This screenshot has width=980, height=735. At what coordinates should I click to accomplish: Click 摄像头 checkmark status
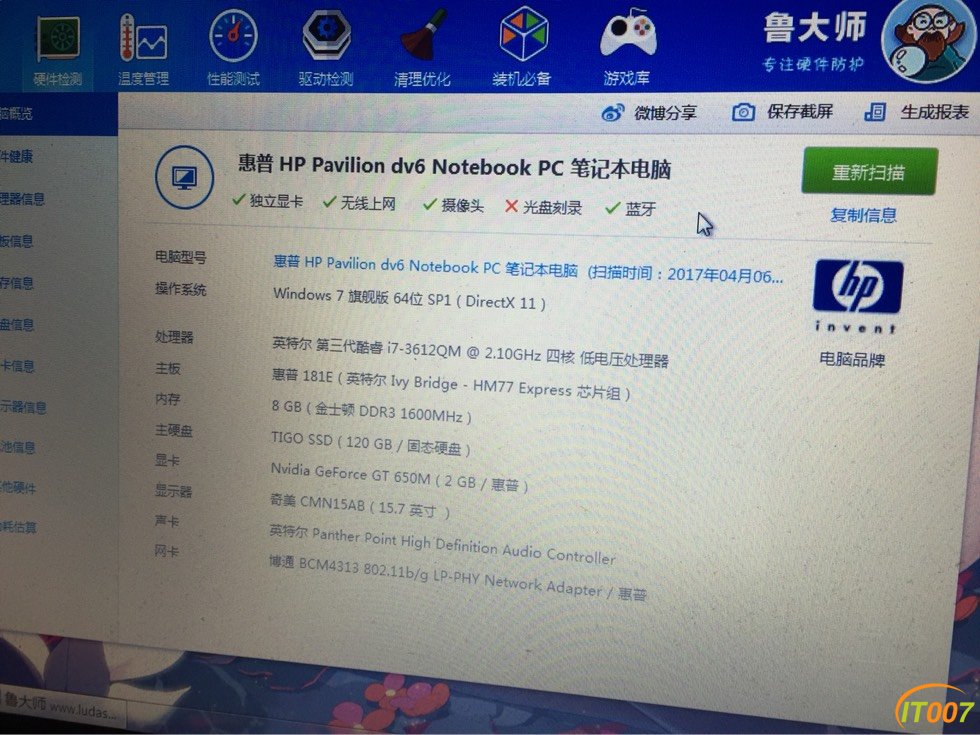coord(453,205)
